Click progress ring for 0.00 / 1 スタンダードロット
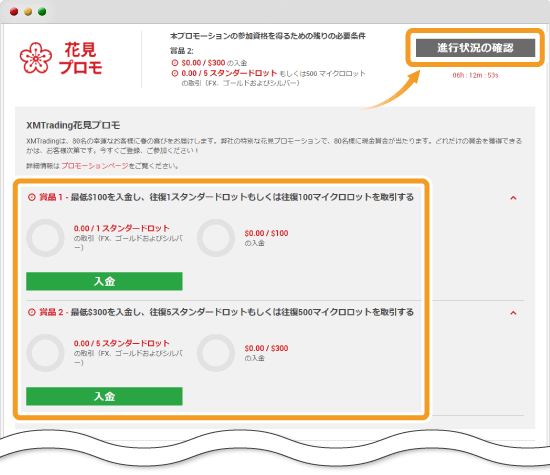This screenshot has height=475, width=550. [x=46, y=238]
